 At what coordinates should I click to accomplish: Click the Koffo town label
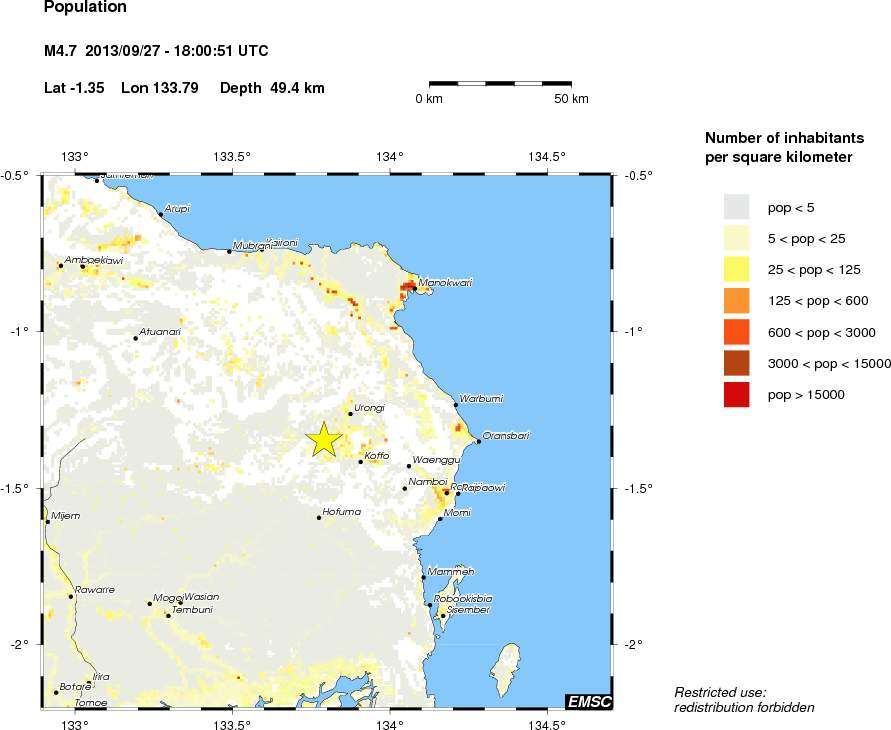pos(377,456)
